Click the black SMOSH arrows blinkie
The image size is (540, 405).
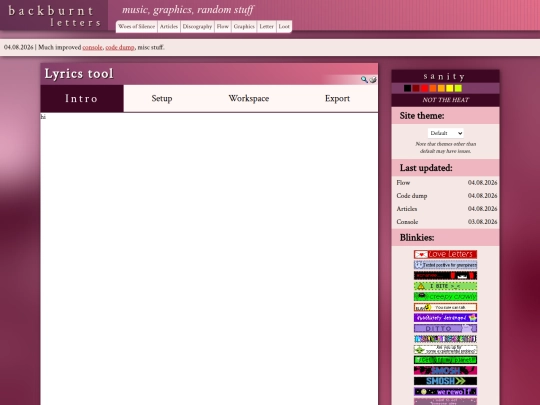pyautogui.click(x=445, y=381)
